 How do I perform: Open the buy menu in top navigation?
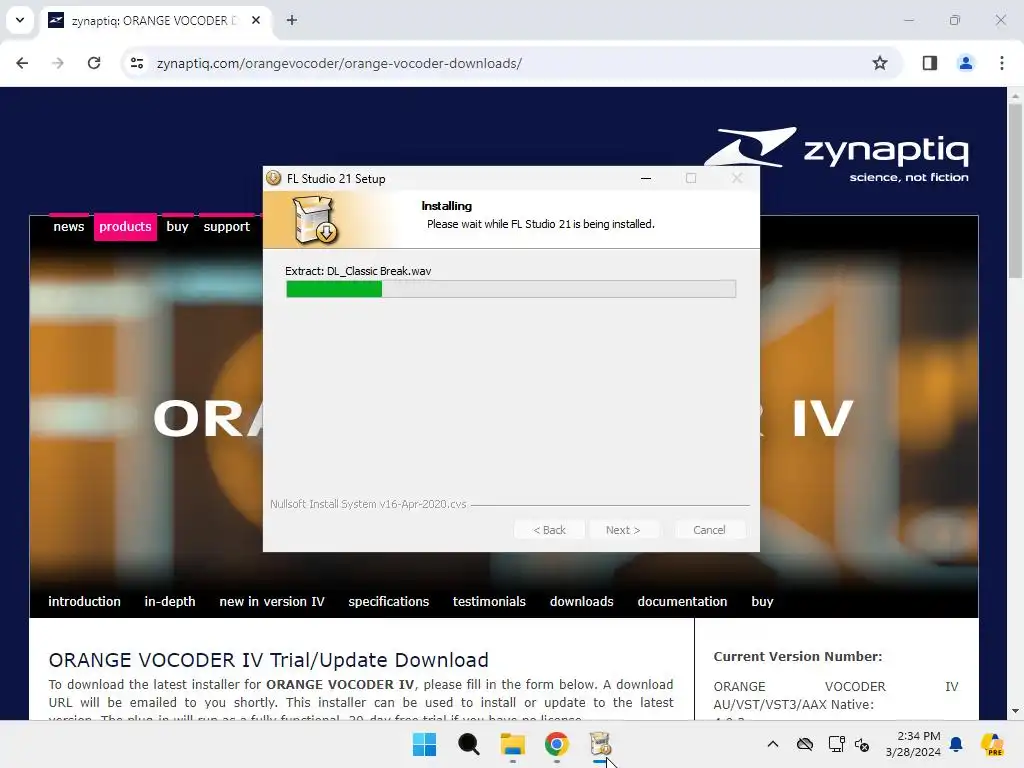pyautogui.click(x=177, y=227)
